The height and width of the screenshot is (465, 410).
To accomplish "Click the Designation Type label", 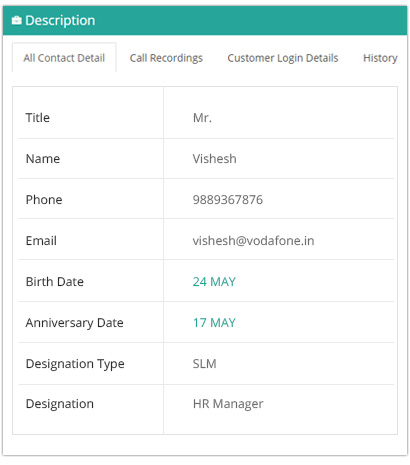I will (x=75, y=364).
